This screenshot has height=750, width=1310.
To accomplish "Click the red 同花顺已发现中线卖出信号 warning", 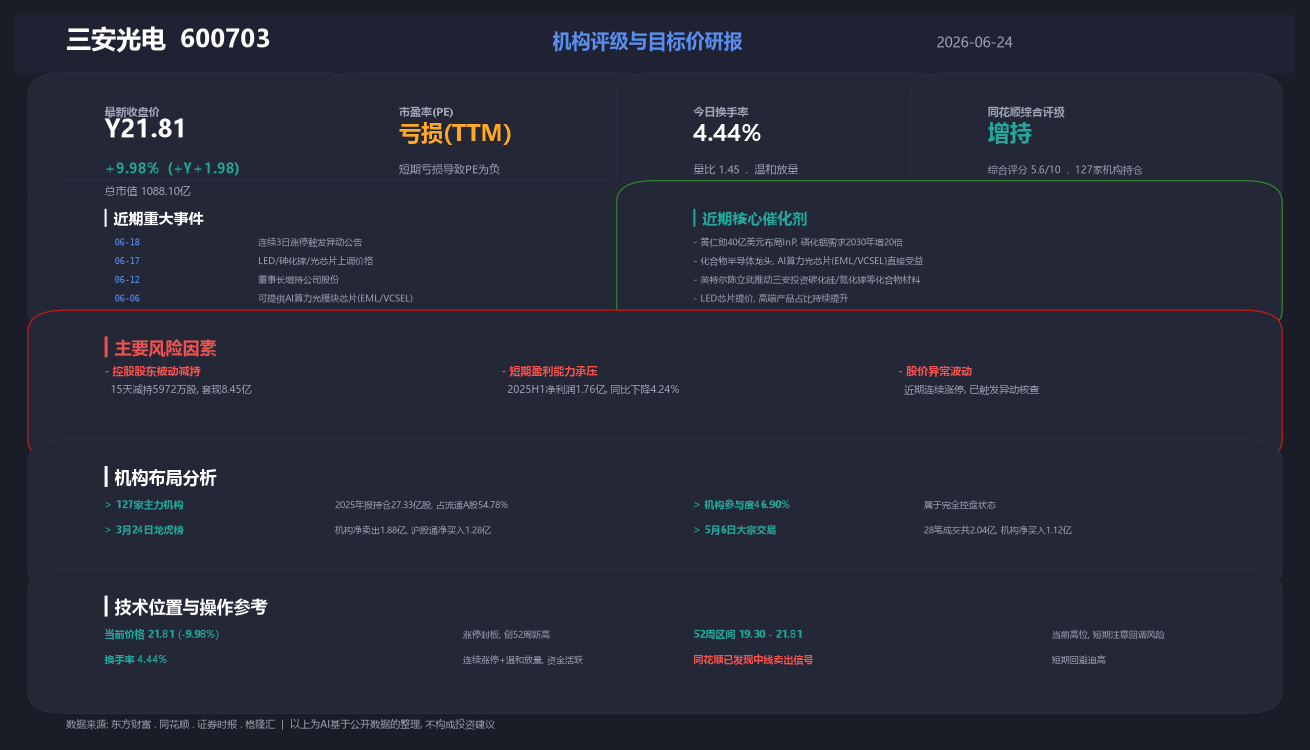I will point(753,659).
